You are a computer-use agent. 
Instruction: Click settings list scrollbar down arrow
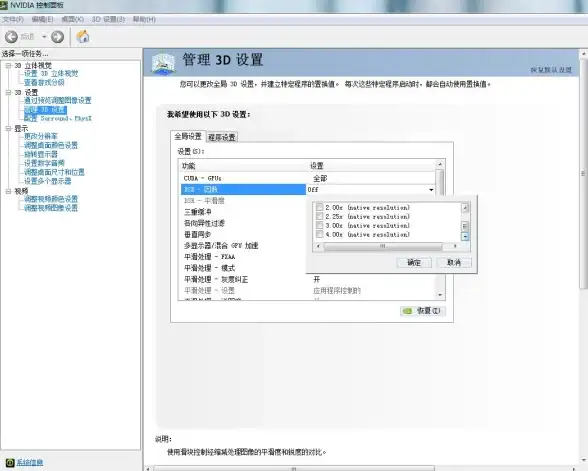[440, 295]
